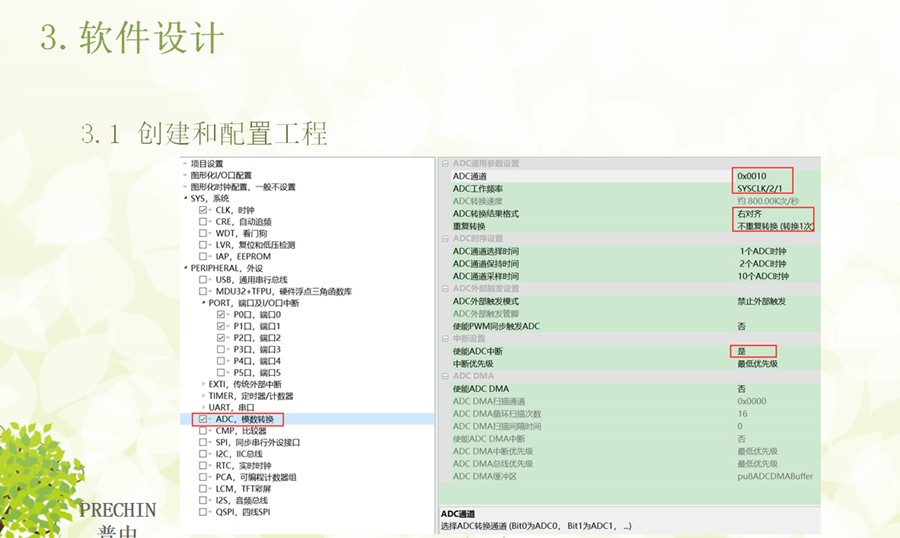Check the IAP EEPROM box

click(x=203, y=257)
